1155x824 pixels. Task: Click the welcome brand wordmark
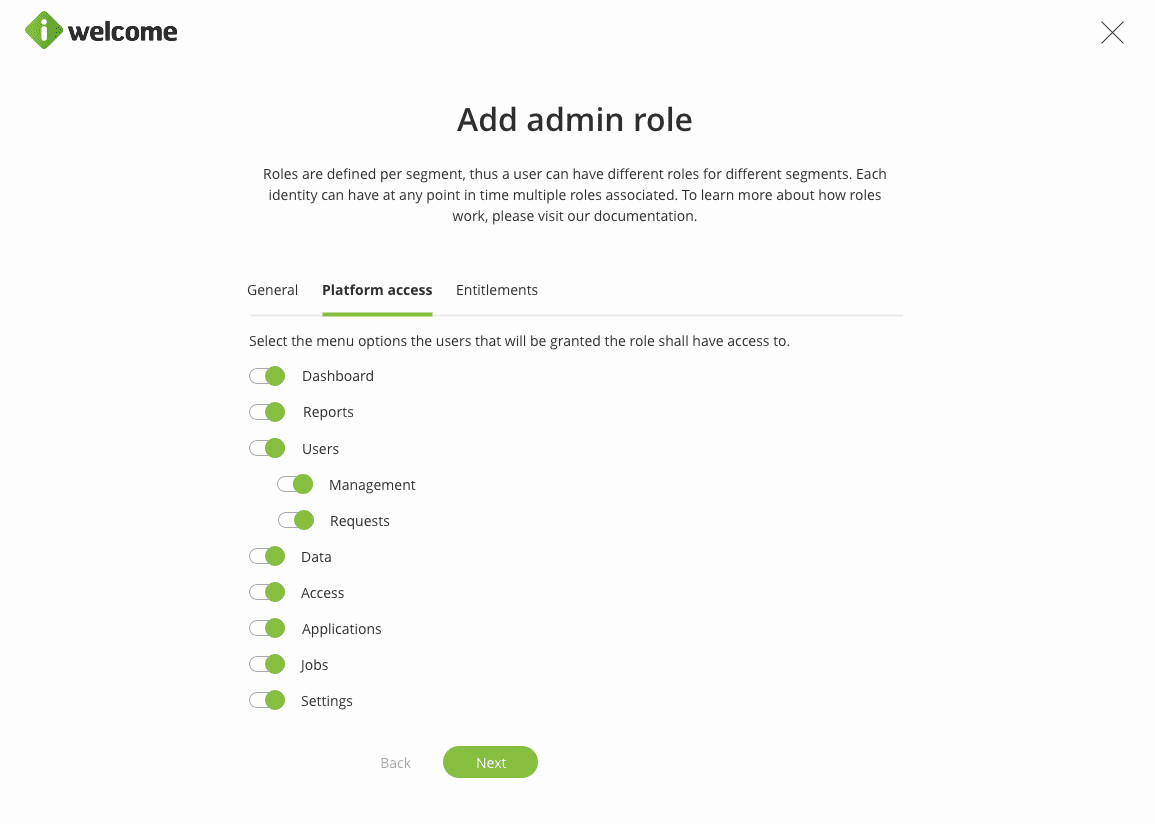[123, 32]
